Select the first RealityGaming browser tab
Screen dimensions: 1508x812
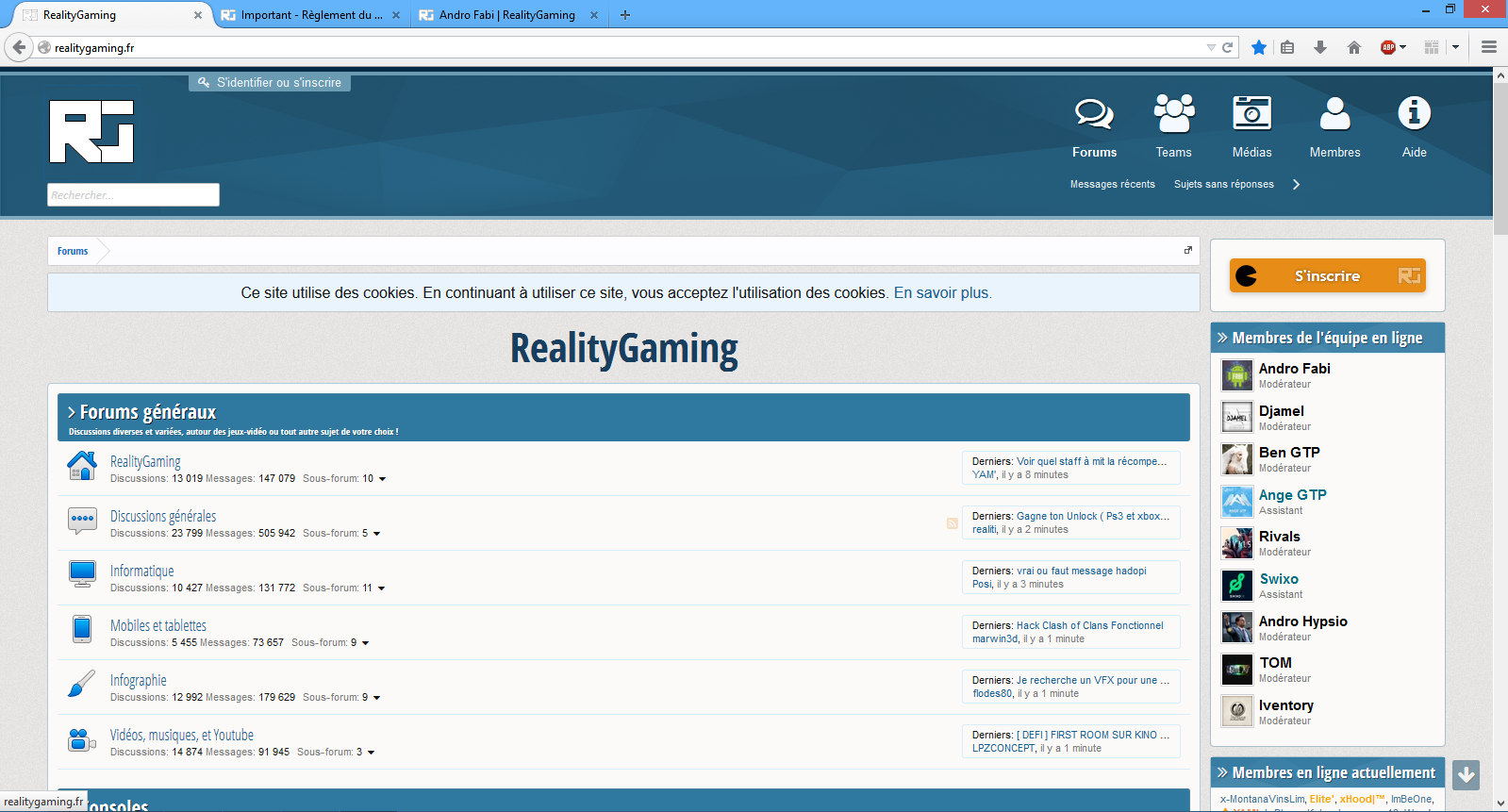[x=113, y=15]
